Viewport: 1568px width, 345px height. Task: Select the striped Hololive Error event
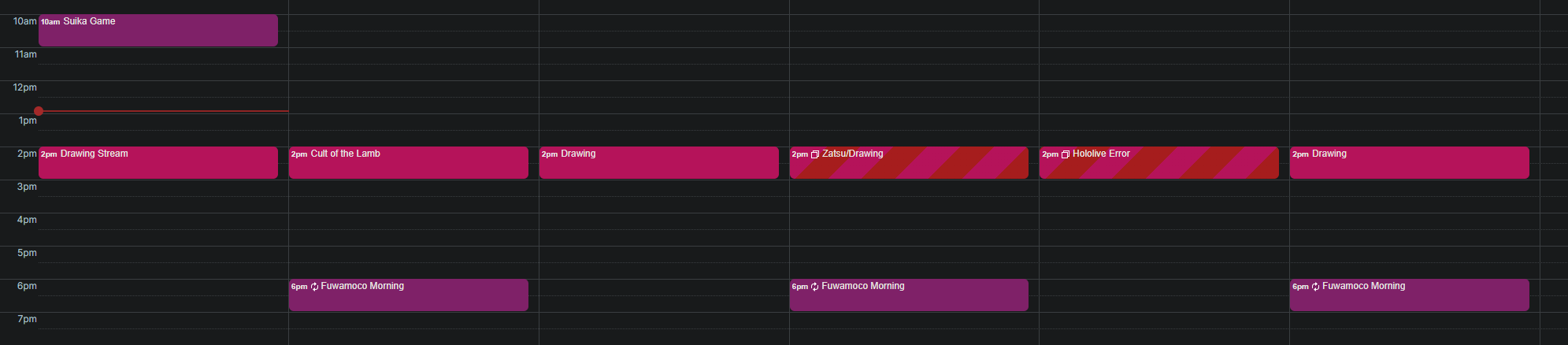(x=1159, y=162)
